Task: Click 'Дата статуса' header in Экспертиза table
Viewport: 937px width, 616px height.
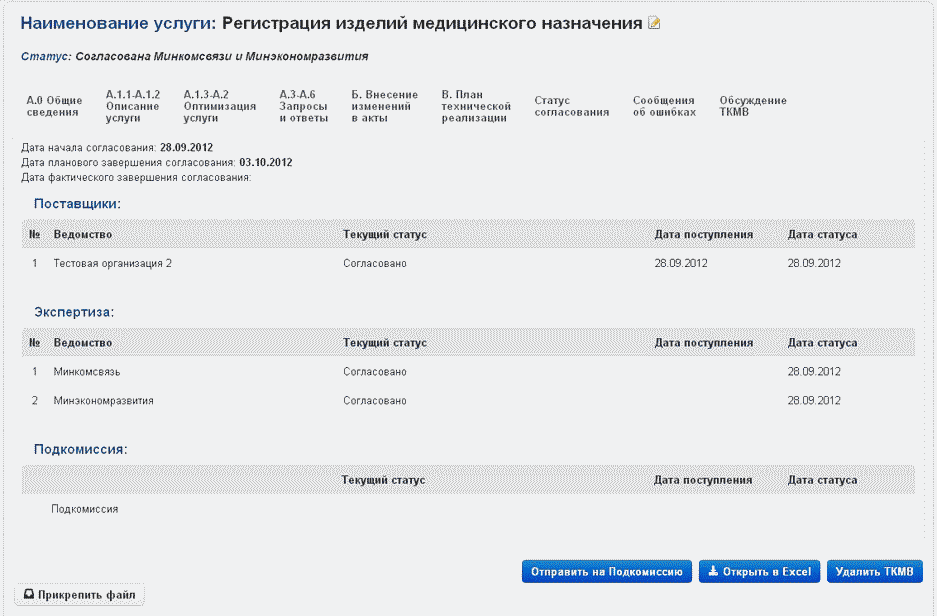Action: [x=821, y=343]
